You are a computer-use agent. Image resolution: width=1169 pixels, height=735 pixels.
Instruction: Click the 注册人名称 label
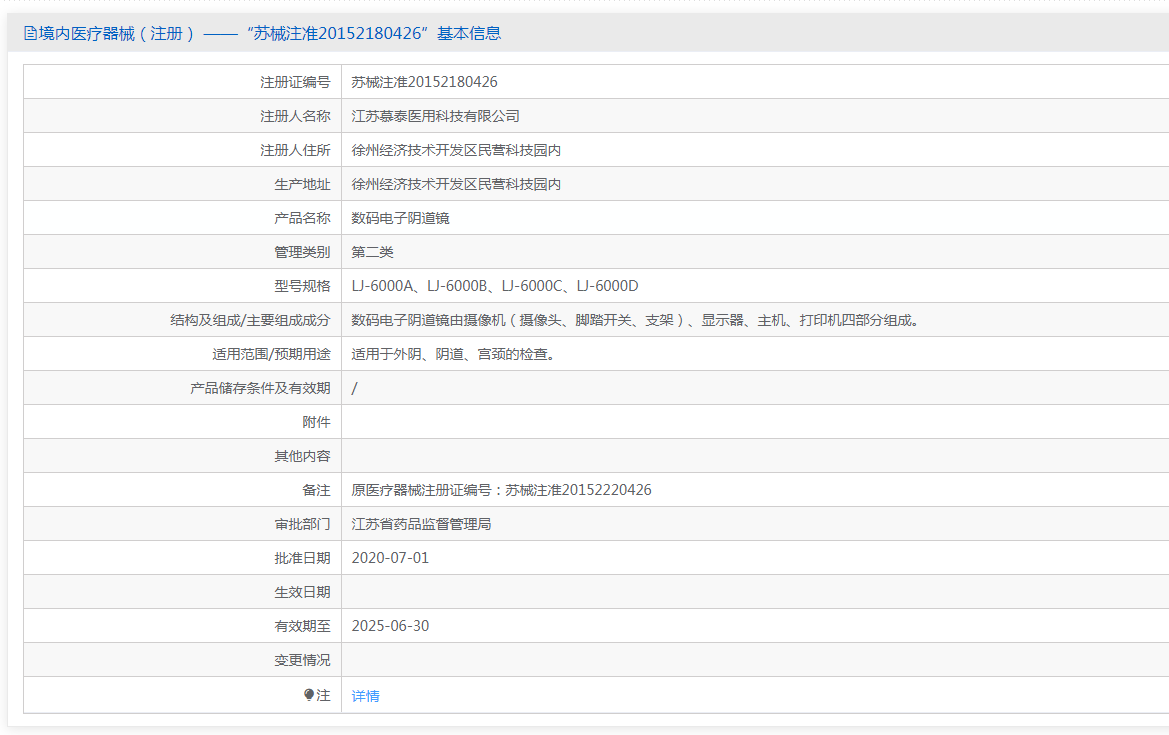pyautogui.click(x=295, y=116)
